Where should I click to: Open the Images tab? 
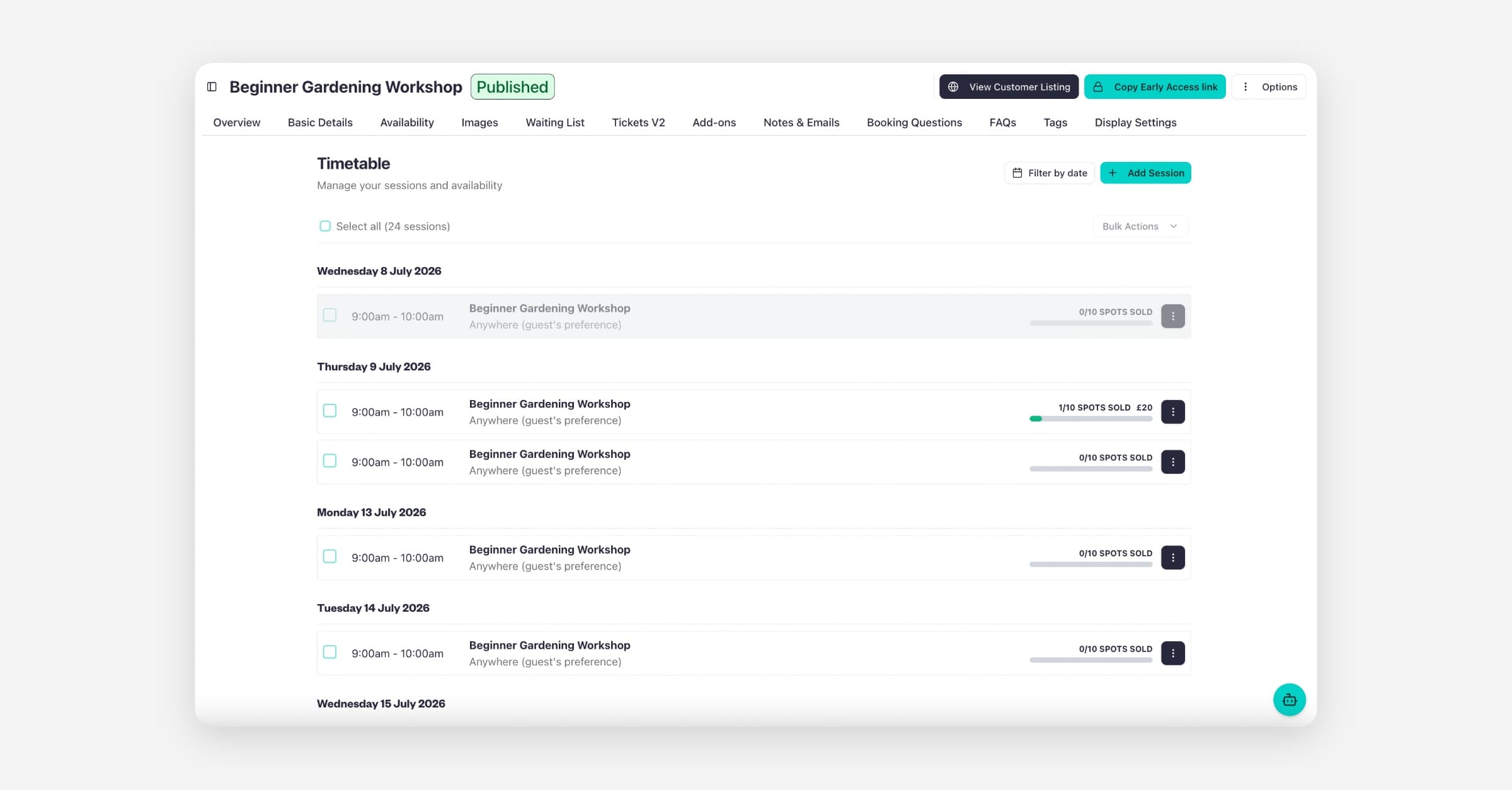479,122
